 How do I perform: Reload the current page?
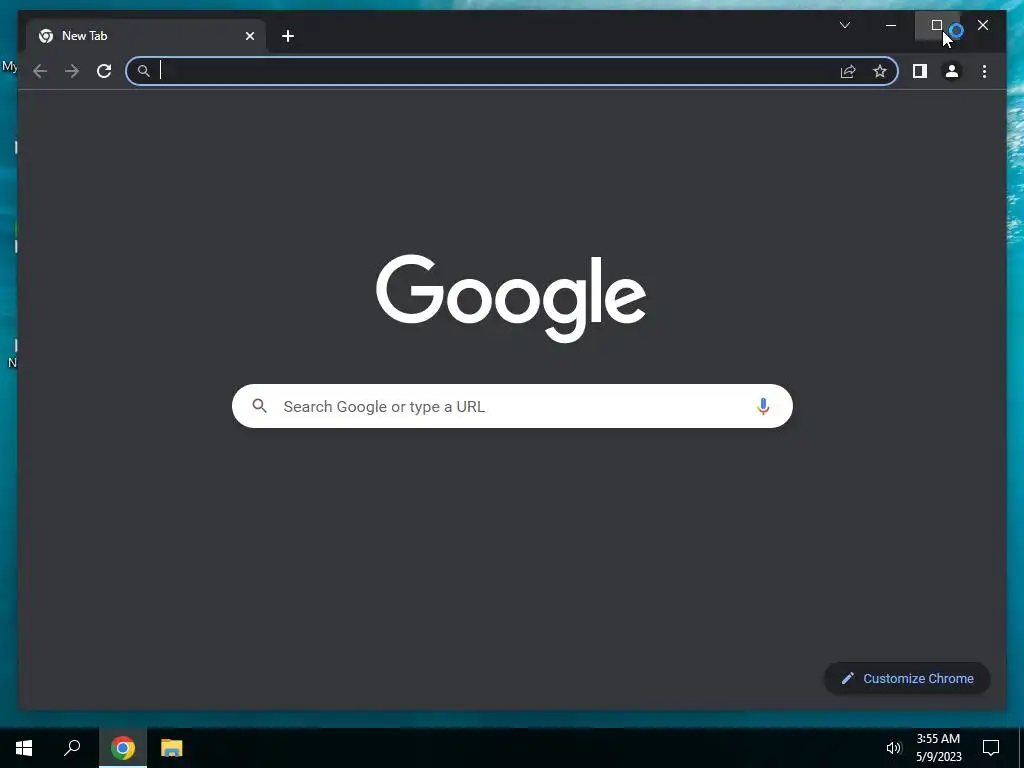(x=104, y=71)
